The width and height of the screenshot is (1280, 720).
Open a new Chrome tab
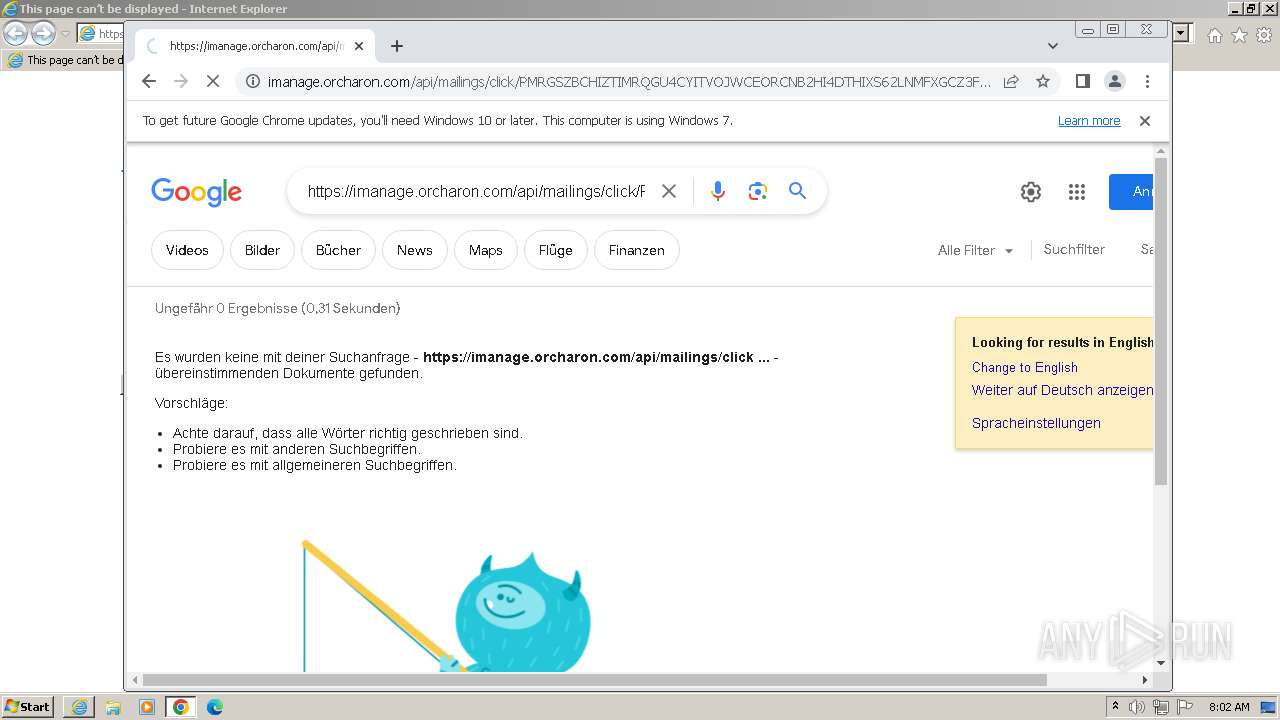[397, 46]
